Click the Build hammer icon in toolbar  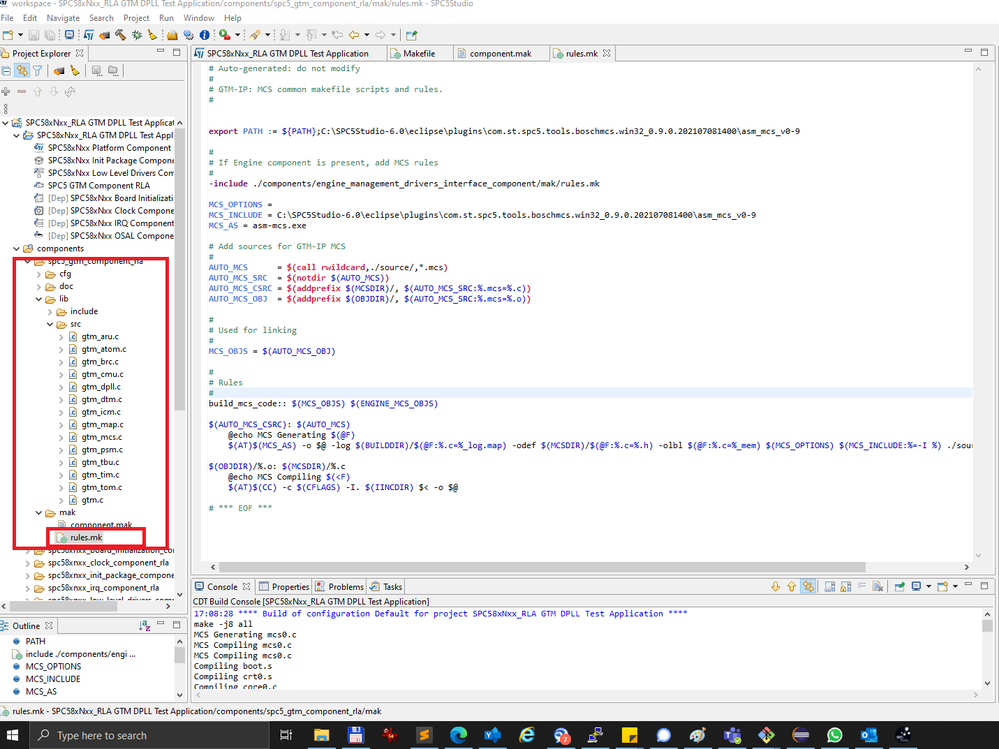pos(120,35)
